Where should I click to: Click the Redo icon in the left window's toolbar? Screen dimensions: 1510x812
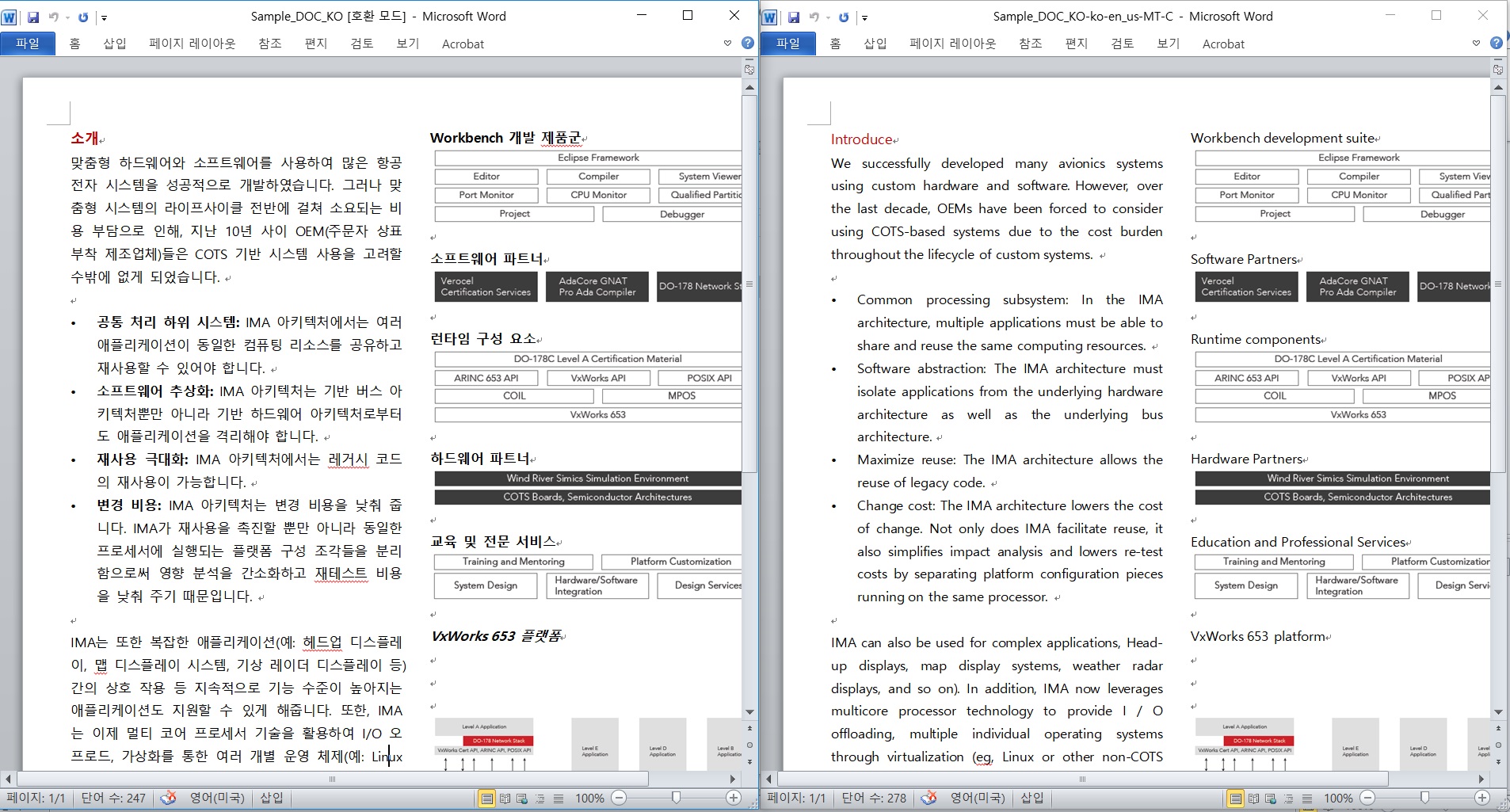click(x=83, y=17)
